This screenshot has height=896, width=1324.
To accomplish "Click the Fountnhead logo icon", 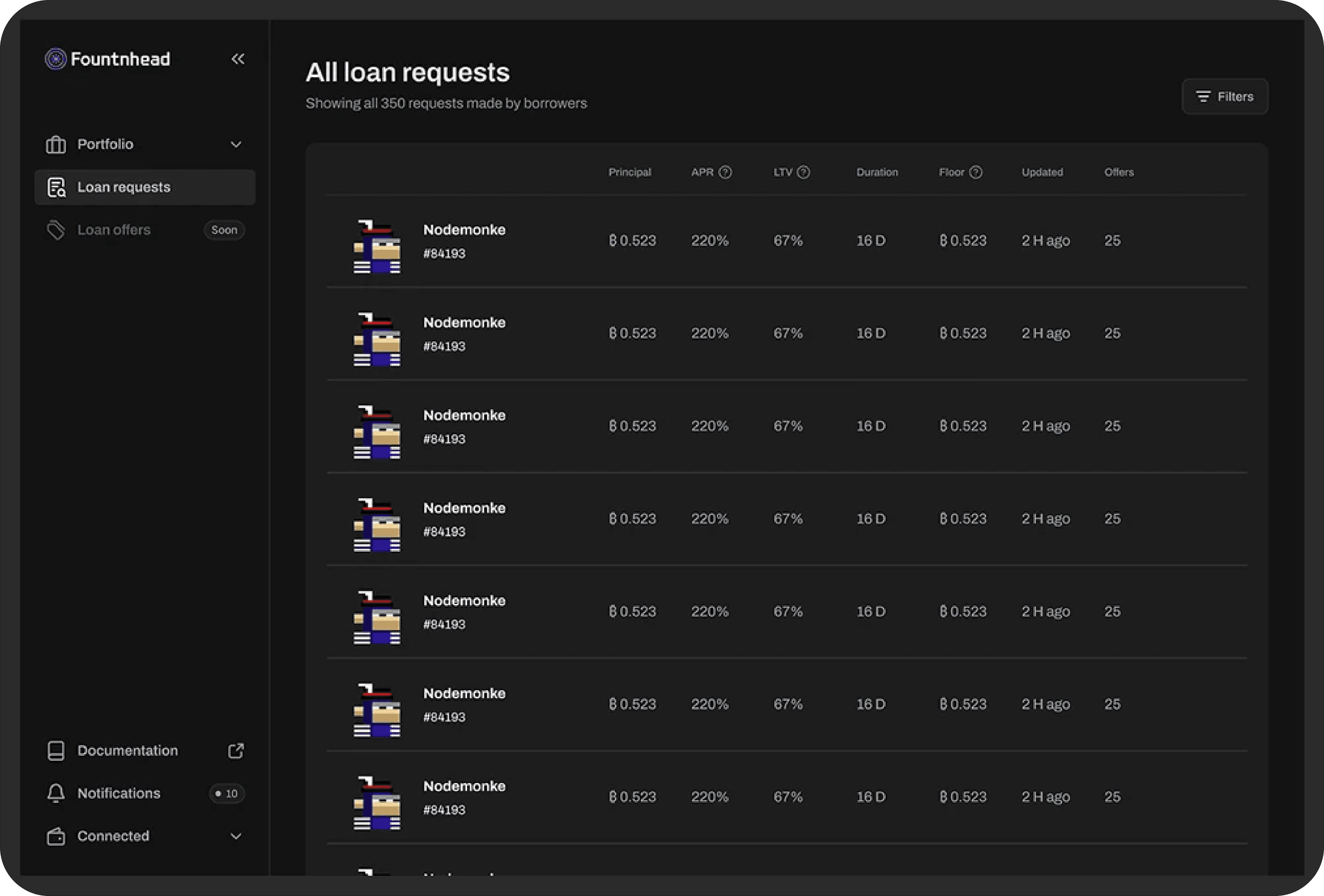I will point(55,59).
